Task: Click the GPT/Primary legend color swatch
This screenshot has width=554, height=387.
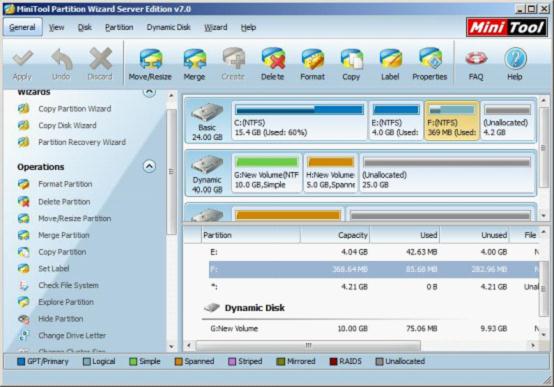Action: coord(21,362)
